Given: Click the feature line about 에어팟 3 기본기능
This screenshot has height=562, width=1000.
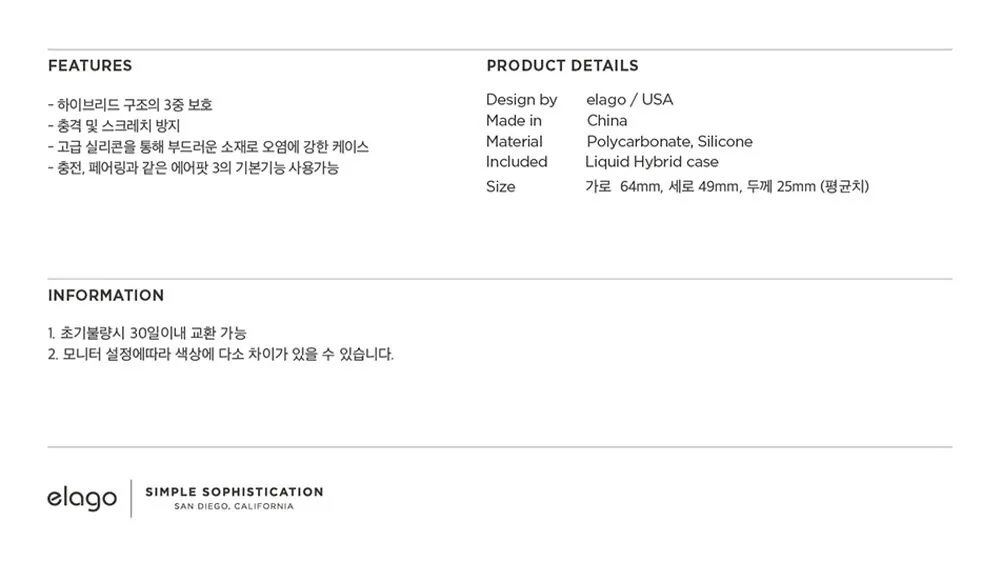Looking at the screenshot, I should point(193,168).
